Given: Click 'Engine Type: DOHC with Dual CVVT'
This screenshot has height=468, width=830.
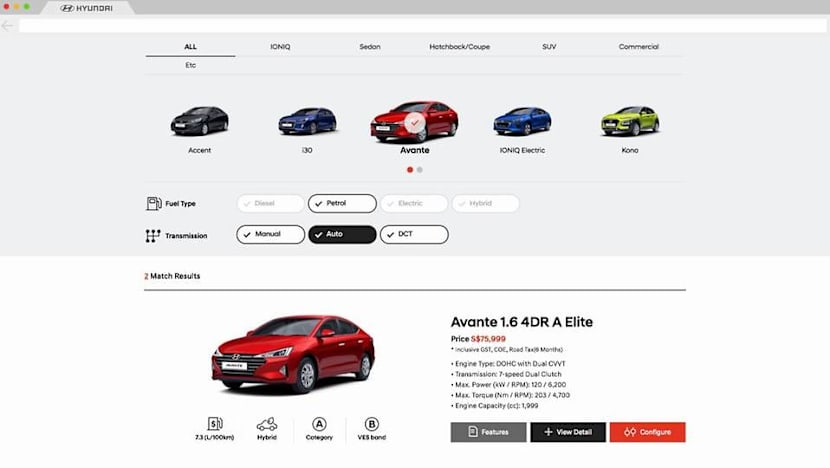Looking at the screenshot, I should [510, 364].
